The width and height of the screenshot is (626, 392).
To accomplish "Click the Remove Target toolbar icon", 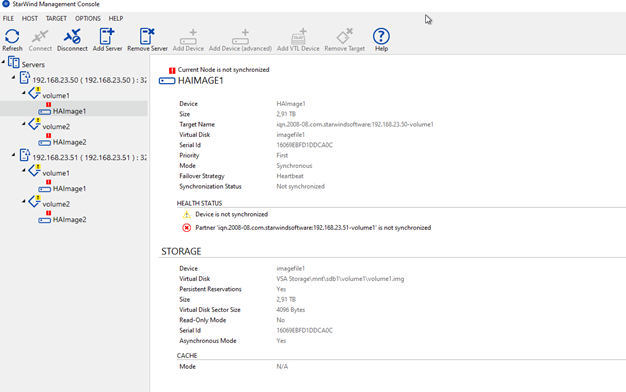I will click(345, 40).
